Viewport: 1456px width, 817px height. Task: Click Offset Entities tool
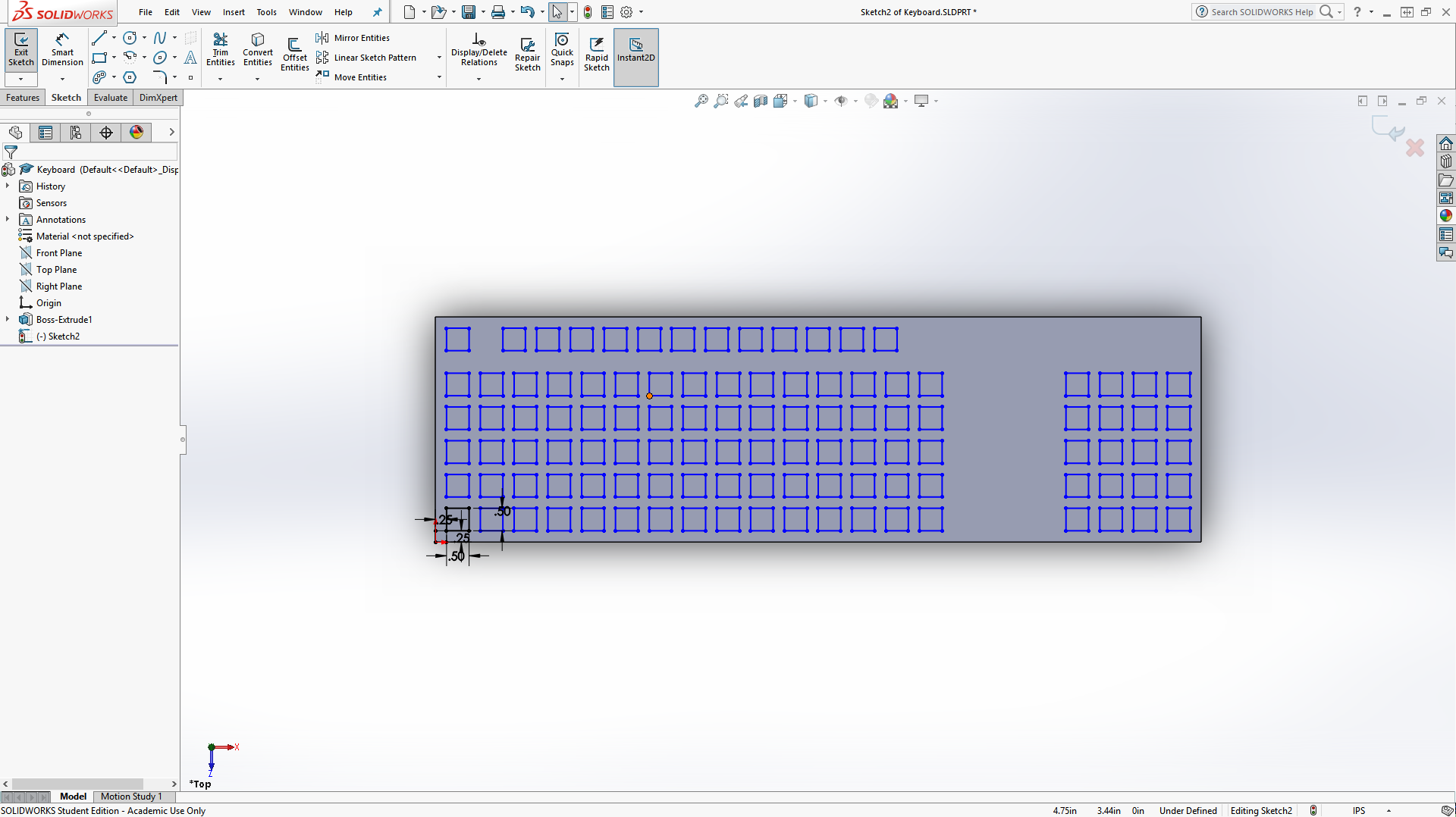click(294, 54)
